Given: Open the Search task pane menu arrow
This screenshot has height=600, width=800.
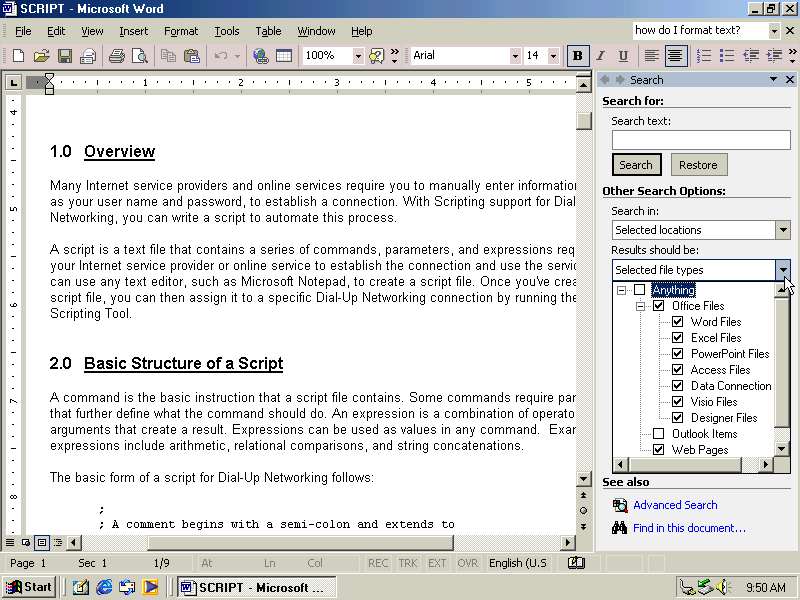Looking at the screenshot, I should pos(773,79).
